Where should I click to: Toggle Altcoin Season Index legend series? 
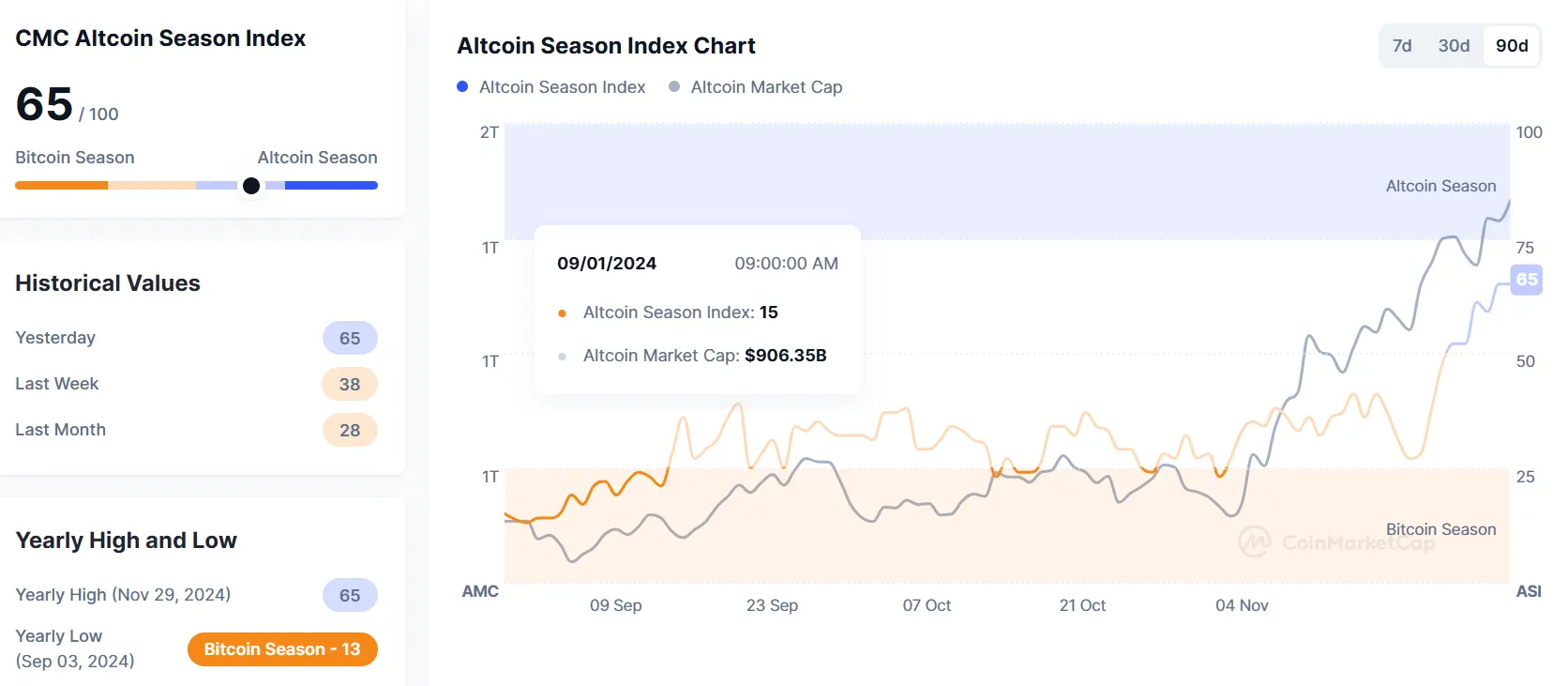point(562,87)
